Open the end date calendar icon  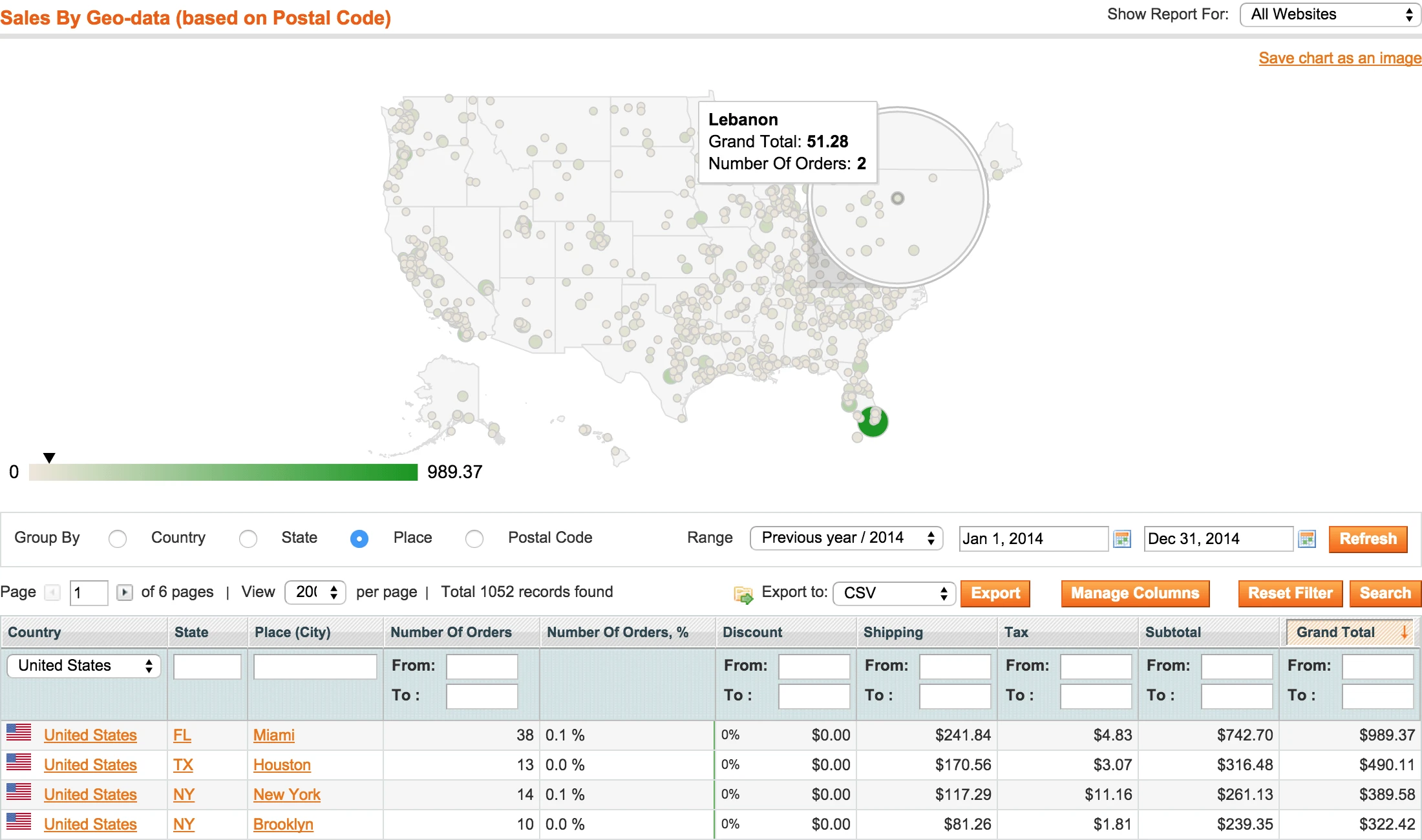(1307, 538)
